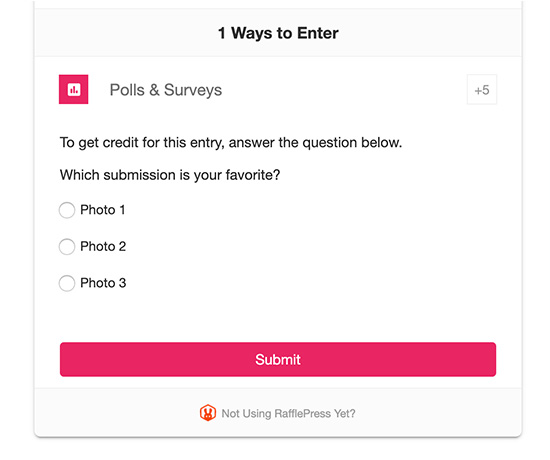Image resolution: width=550 pixels, height=460 pixels.
Task: Click the '1 Ways to Enter' header
Action: coord(278,33)
